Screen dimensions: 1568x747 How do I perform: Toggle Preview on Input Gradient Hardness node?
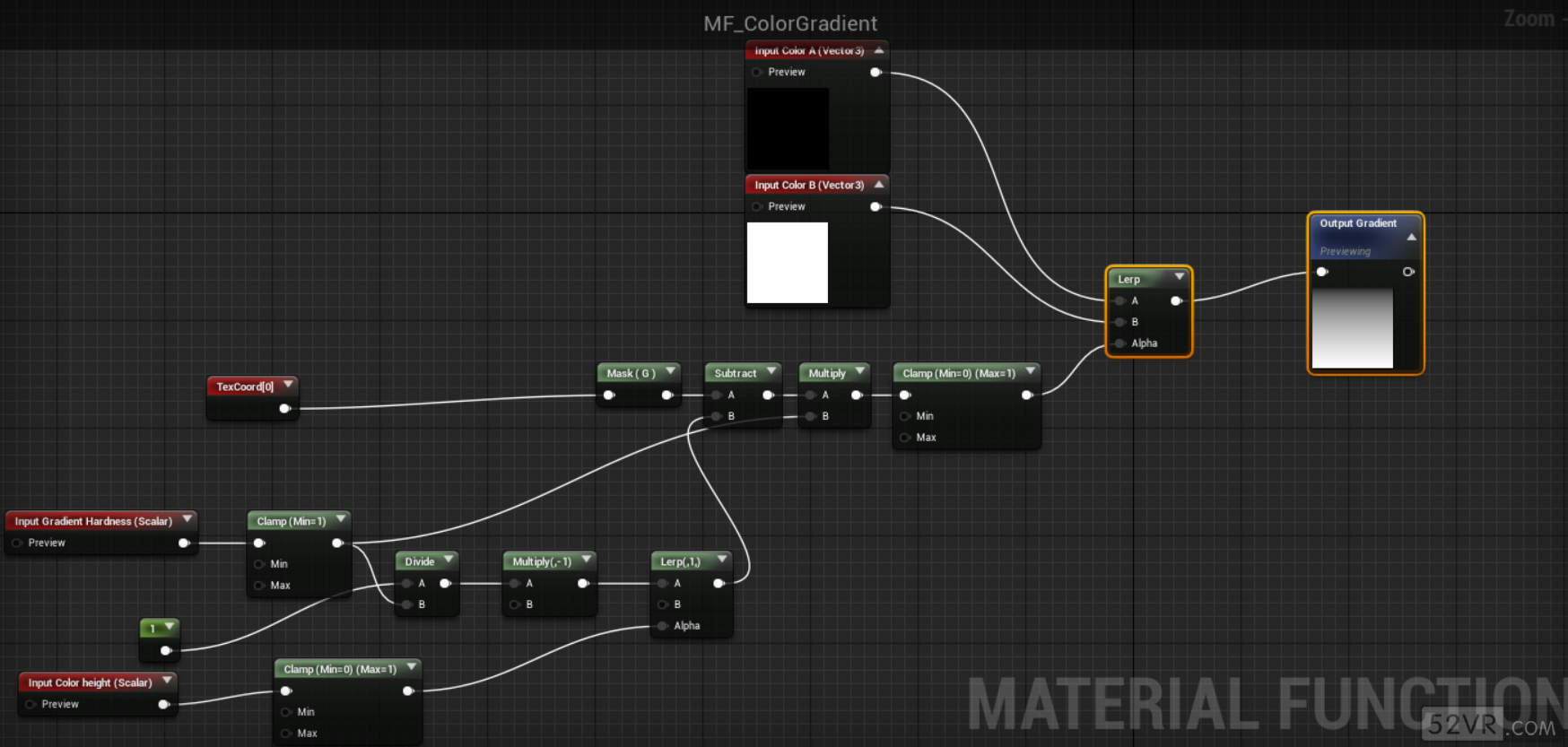pyautogui.click(x=17, y=543)
